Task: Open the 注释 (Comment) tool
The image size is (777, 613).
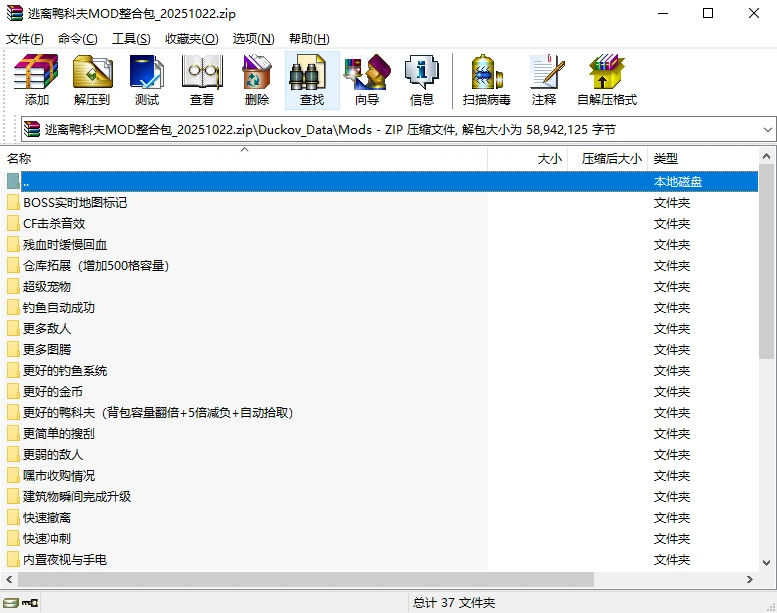Action: click(x=544, y=80)
